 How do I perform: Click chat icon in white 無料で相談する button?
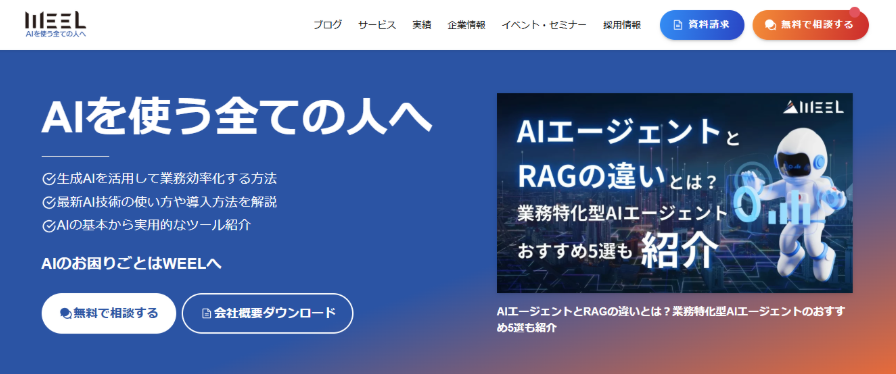click(x=66, y=313)
